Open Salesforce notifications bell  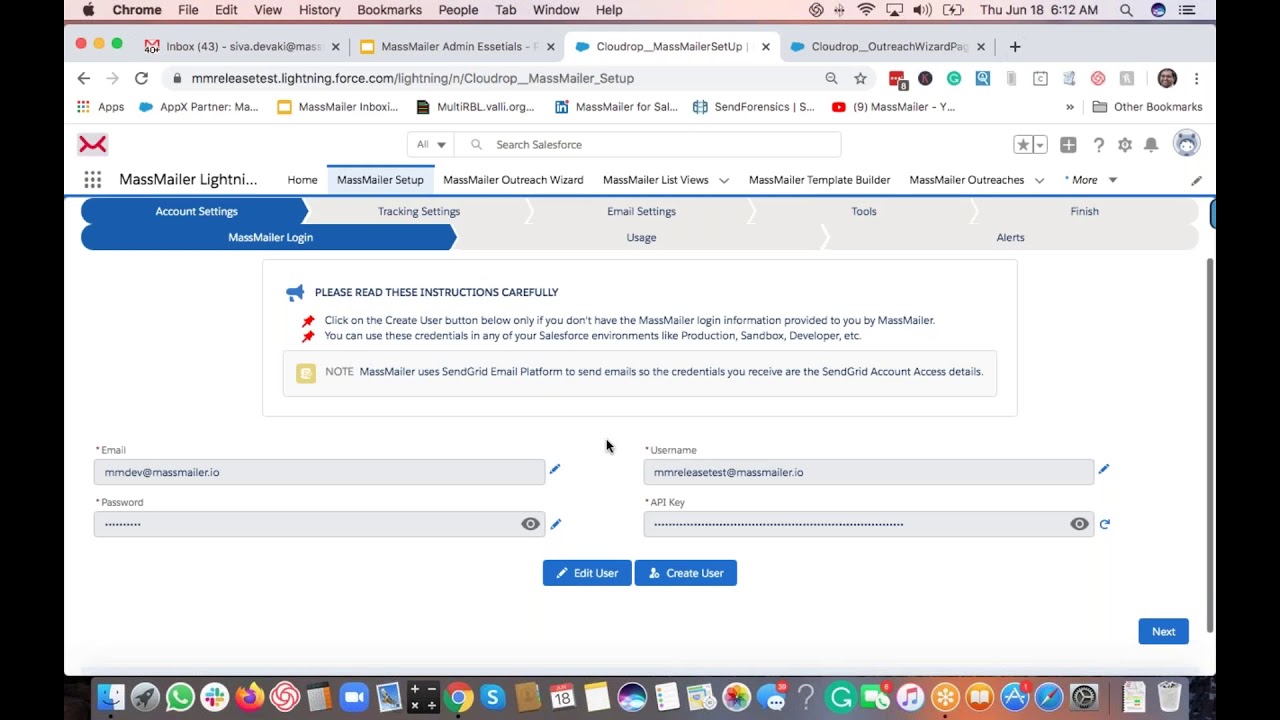pyautogui.click(x=1151, y=145)
